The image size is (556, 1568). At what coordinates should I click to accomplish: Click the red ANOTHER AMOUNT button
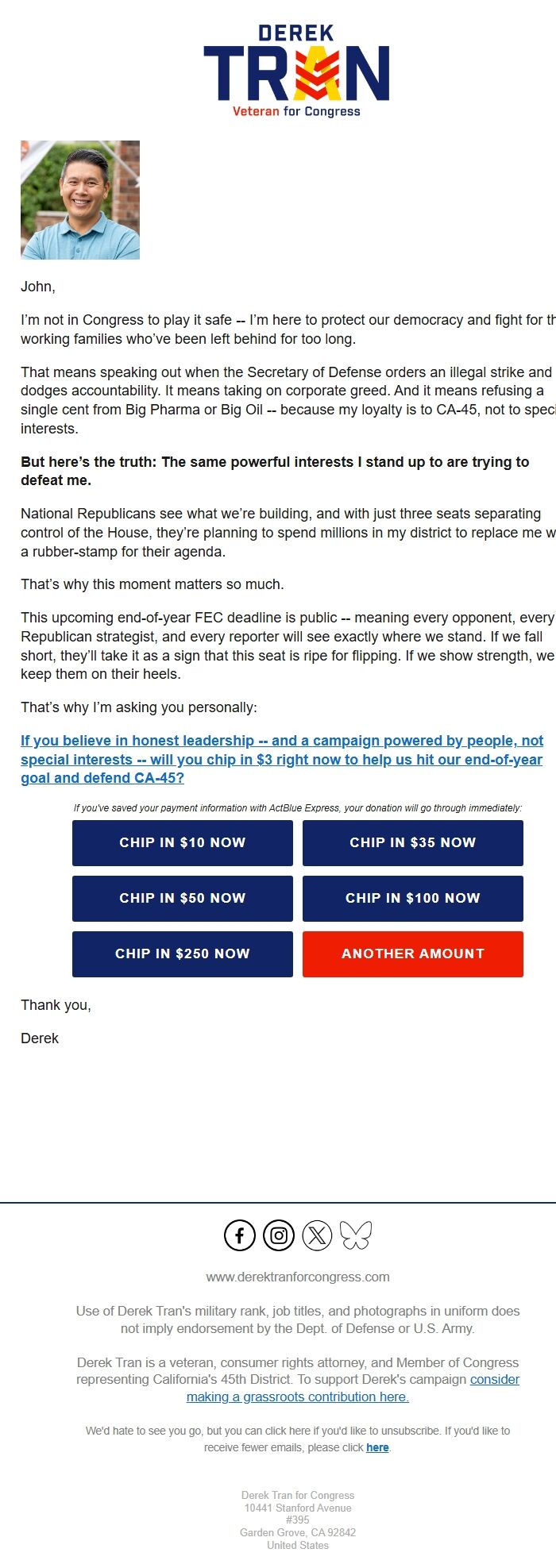click(x=412, y=954)
